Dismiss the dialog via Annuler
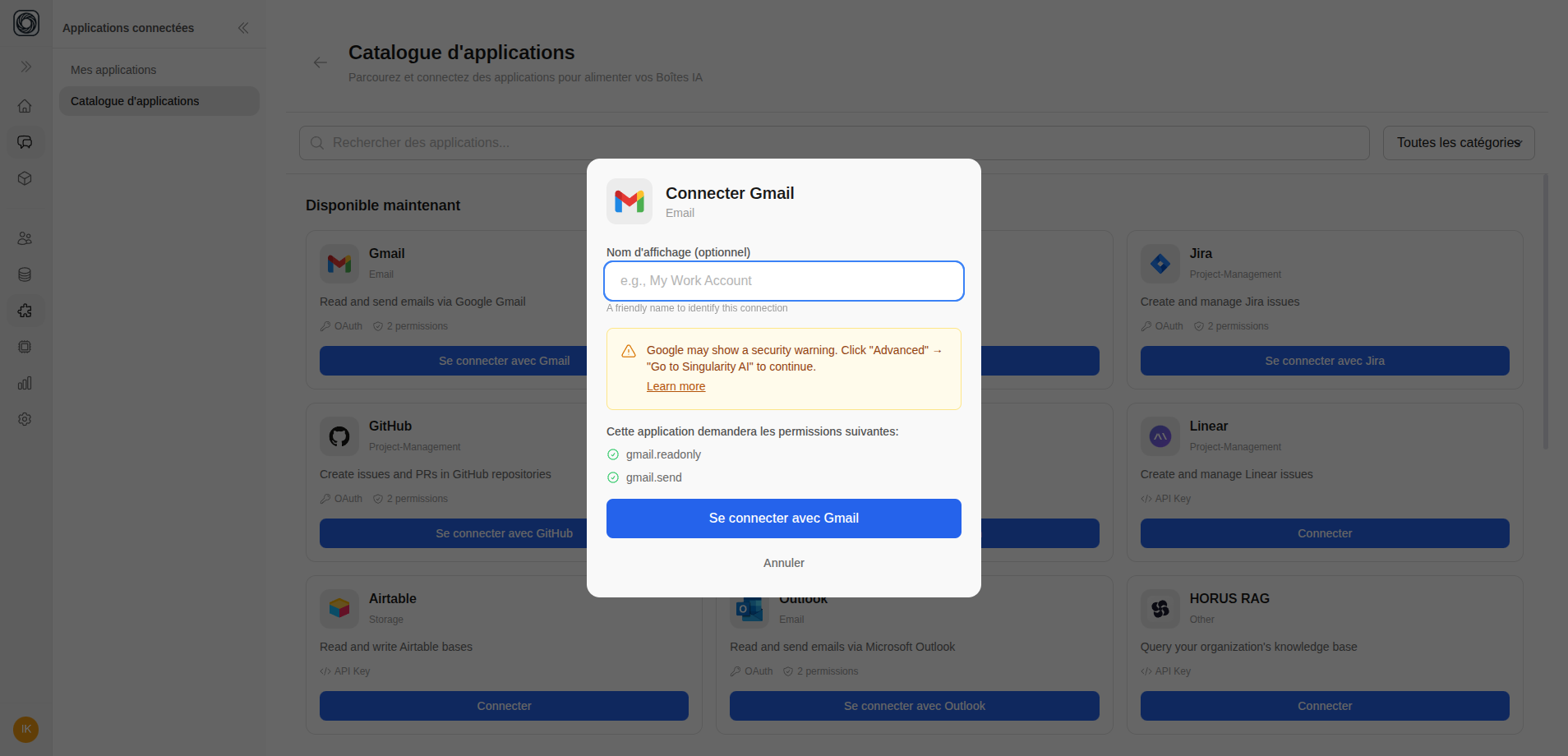This screenshot has width=1568, height=756. tap(783, 562)
